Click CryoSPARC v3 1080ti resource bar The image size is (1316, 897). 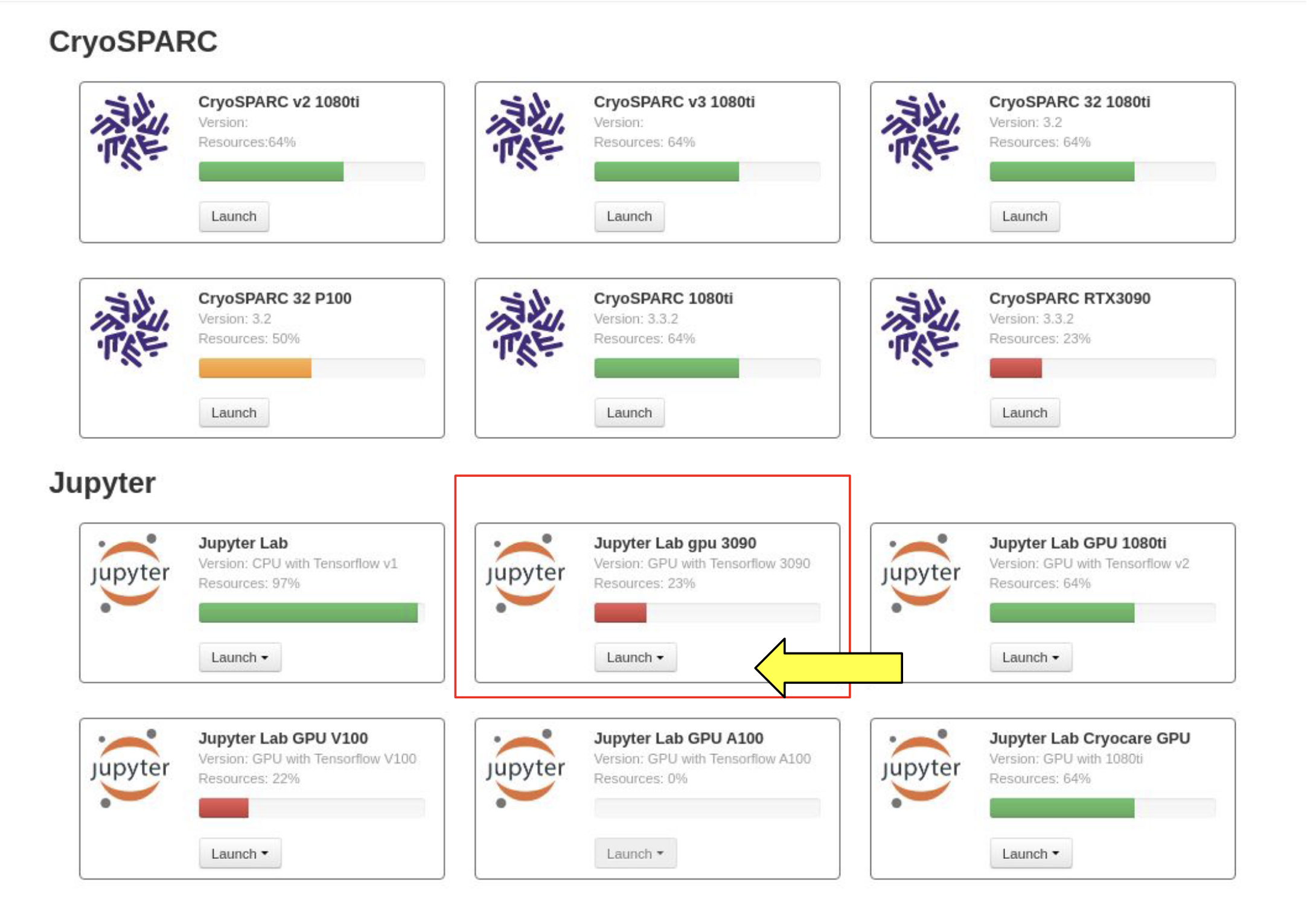708,171
